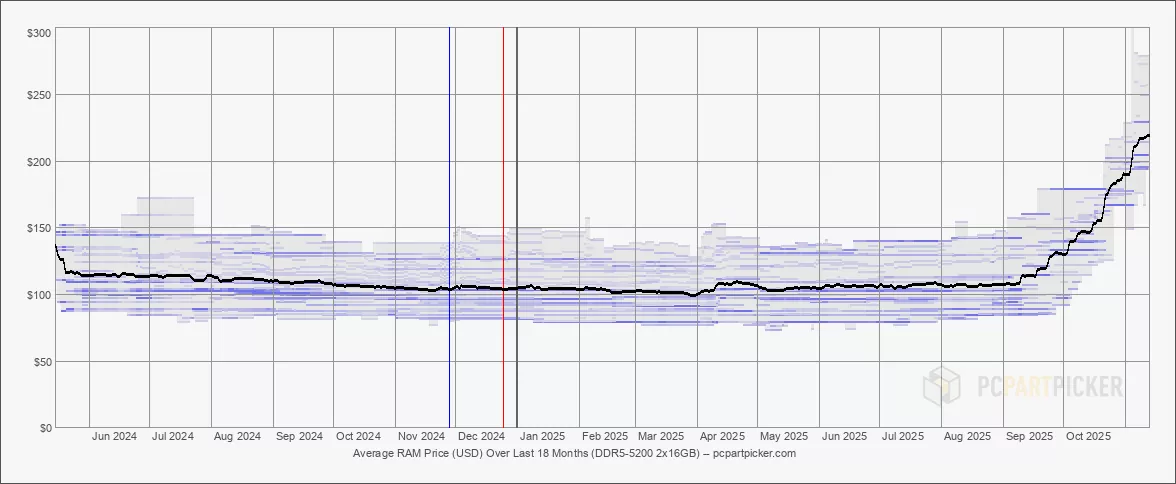Click the Jul 2025 x-axis label
This screenshot has width=1176, height=484.
click(x=904, y=437)
